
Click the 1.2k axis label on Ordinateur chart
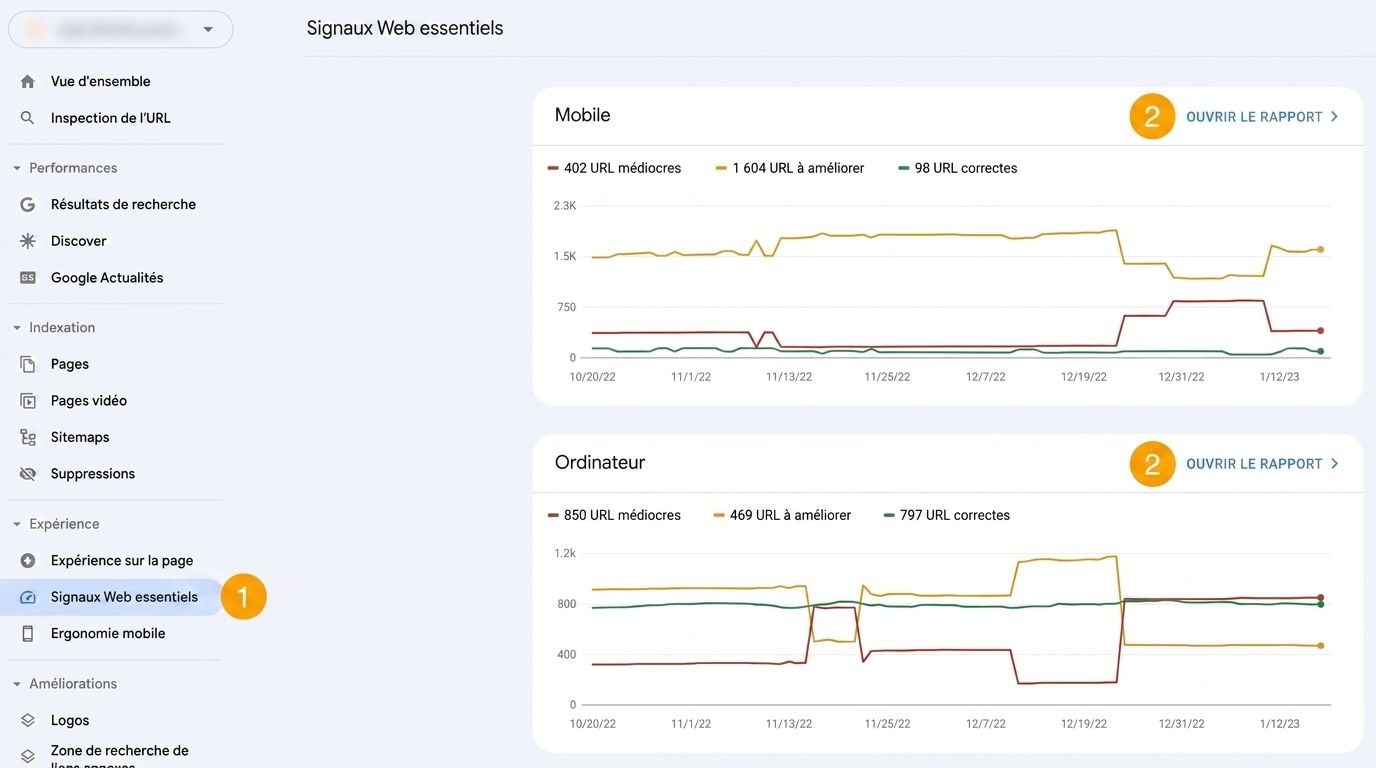click(565, 553)
